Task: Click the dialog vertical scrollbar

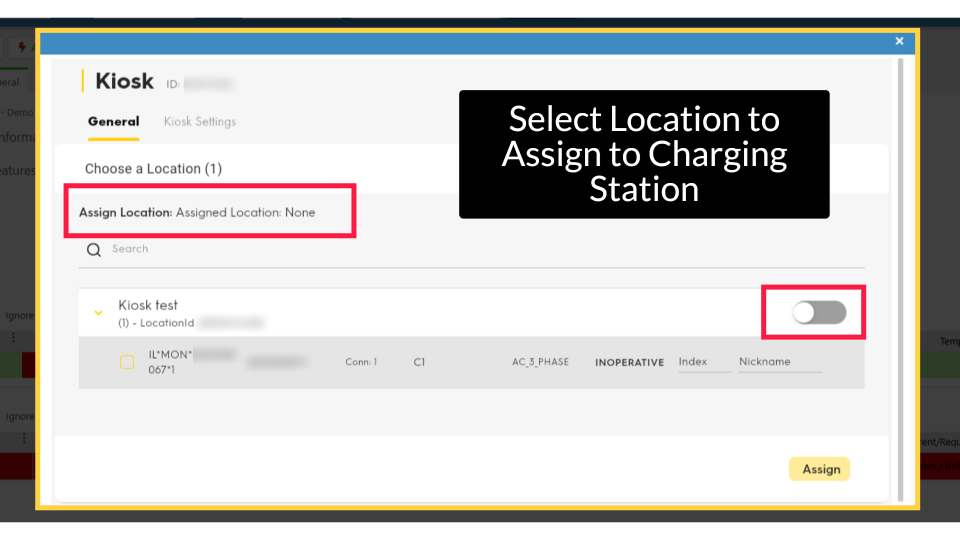Action: tap(900, 279)
